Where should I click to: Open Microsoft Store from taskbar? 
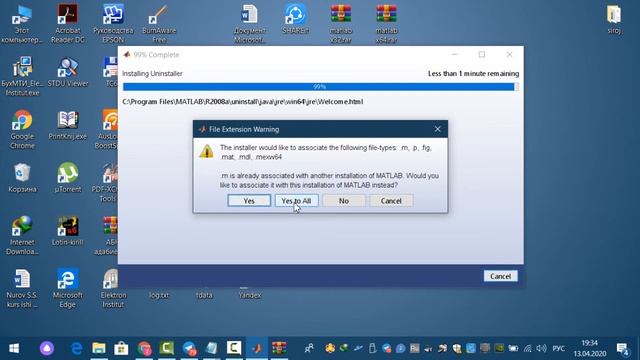point(121,348)
